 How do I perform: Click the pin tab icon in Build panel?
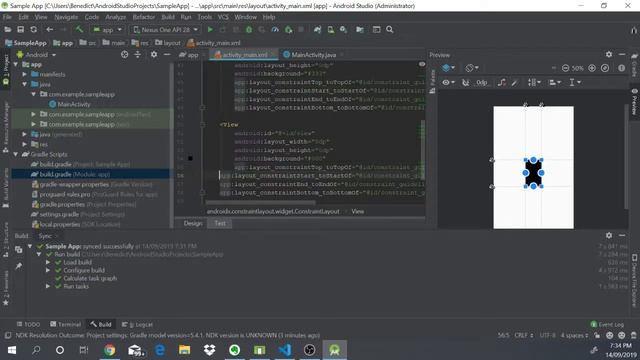(x=19, y=266)
